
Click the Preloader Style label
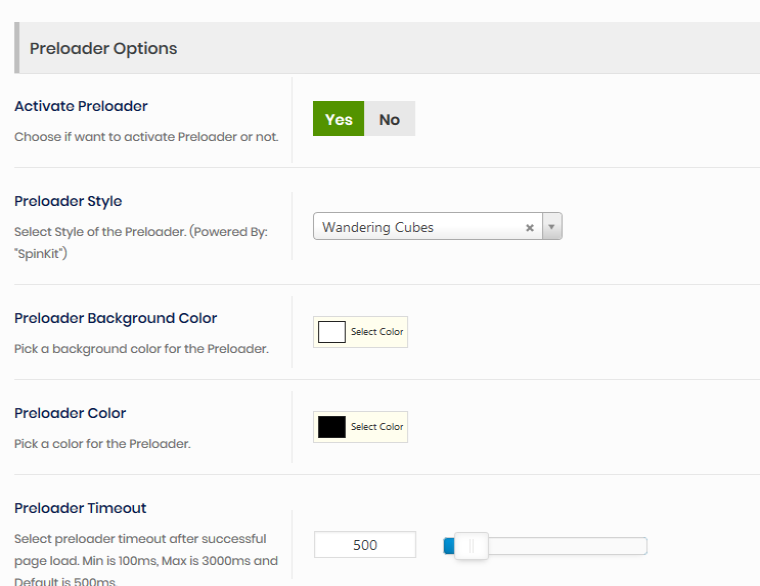[x=68, y=201]
